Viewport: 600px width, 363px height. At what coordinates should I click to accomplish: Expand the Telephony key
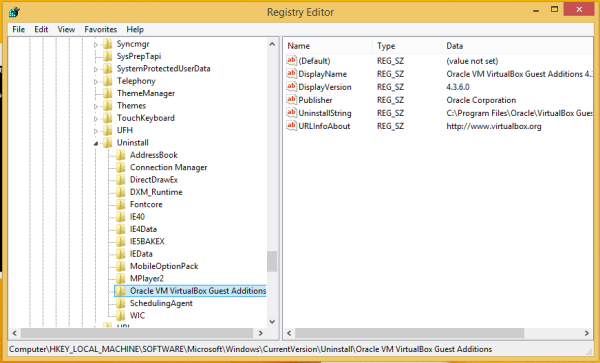click(x=96, y=81)
